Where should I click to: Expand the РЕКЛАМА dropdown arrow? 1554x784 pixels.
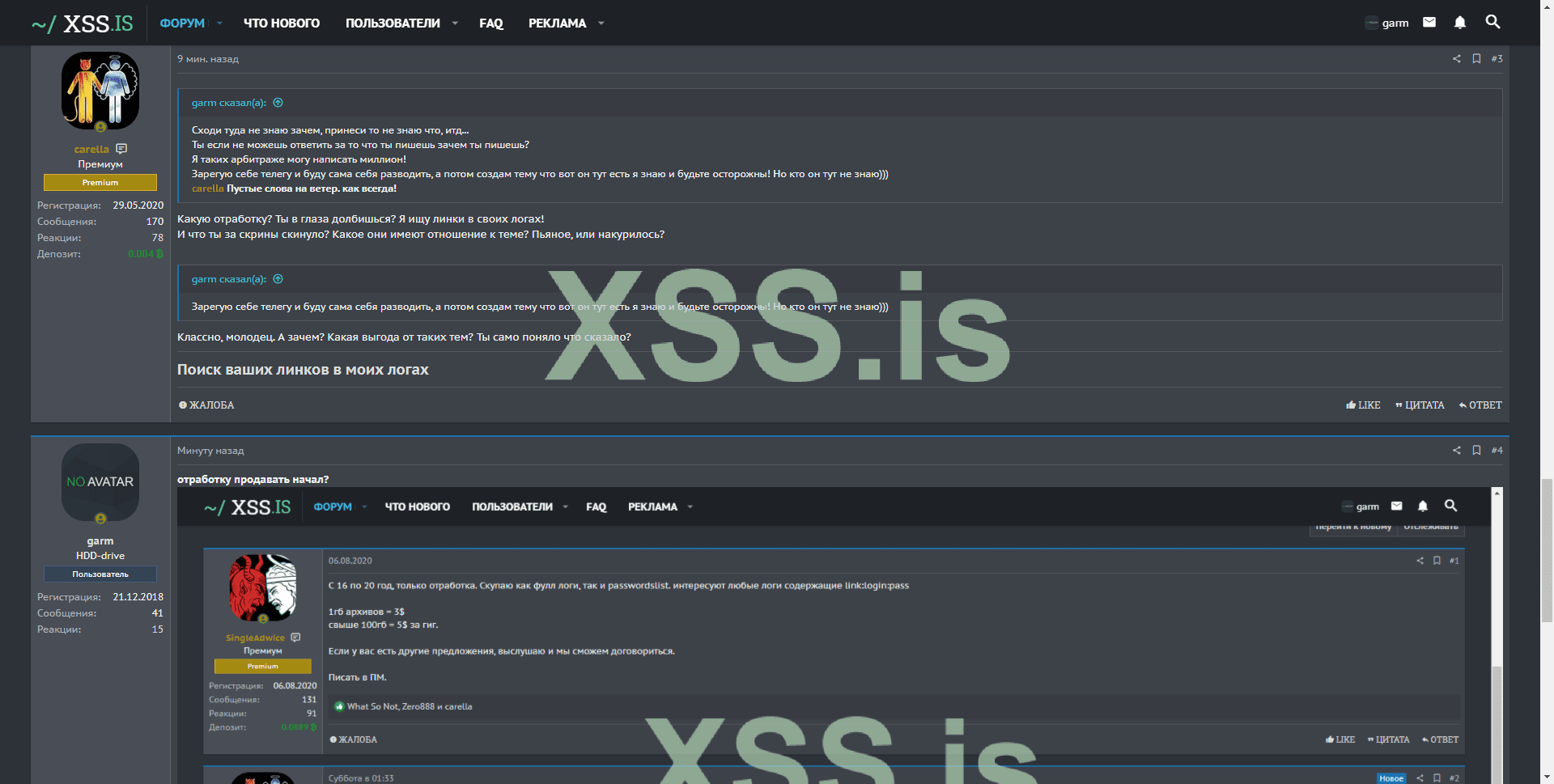coord(601,23)
